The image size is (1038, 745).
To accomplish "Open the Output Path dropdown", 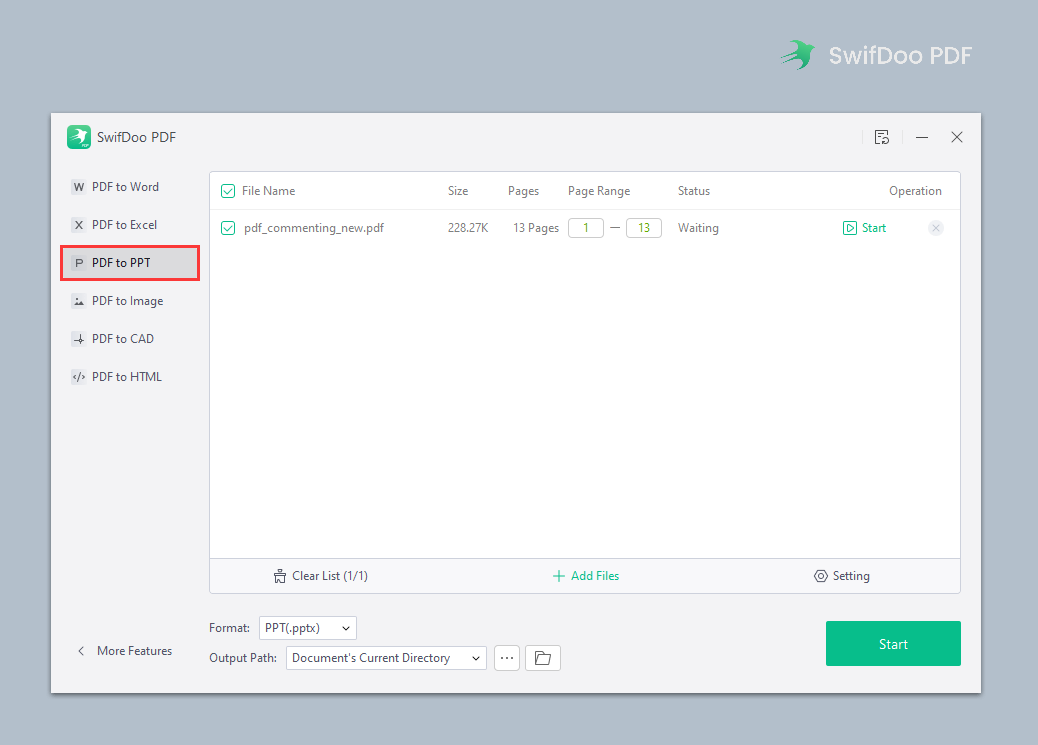I will [x=386, y=658].
